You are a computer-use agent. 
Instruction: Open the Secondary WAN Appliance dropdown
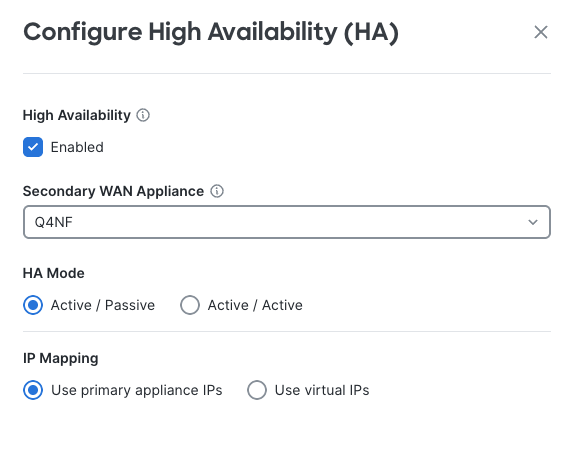pyautogui.click(x=287, y=222)
